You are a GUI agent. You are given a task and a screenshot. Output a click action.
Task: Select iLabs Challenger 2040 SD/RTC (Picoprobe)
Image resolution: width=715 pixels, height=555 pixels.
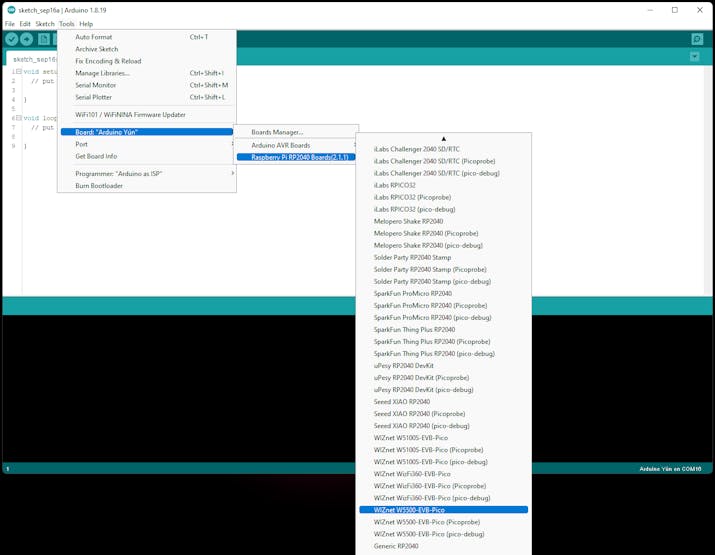pyautogui.click(x=443, y=161)
